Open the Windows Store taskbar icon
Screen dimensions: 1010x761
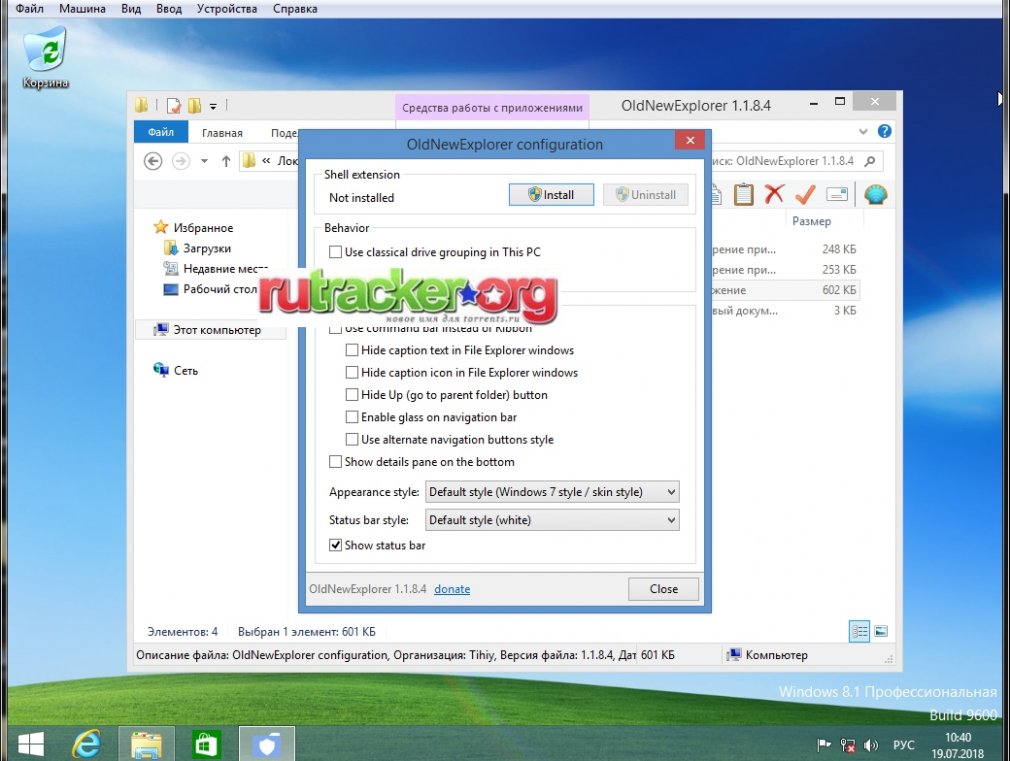[206, 744]
